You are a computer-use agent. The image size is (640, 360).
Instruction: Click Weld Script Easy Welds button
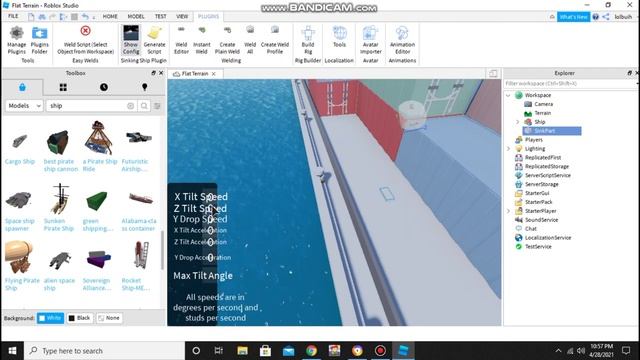pyautogui.click(x=85, y=40)
